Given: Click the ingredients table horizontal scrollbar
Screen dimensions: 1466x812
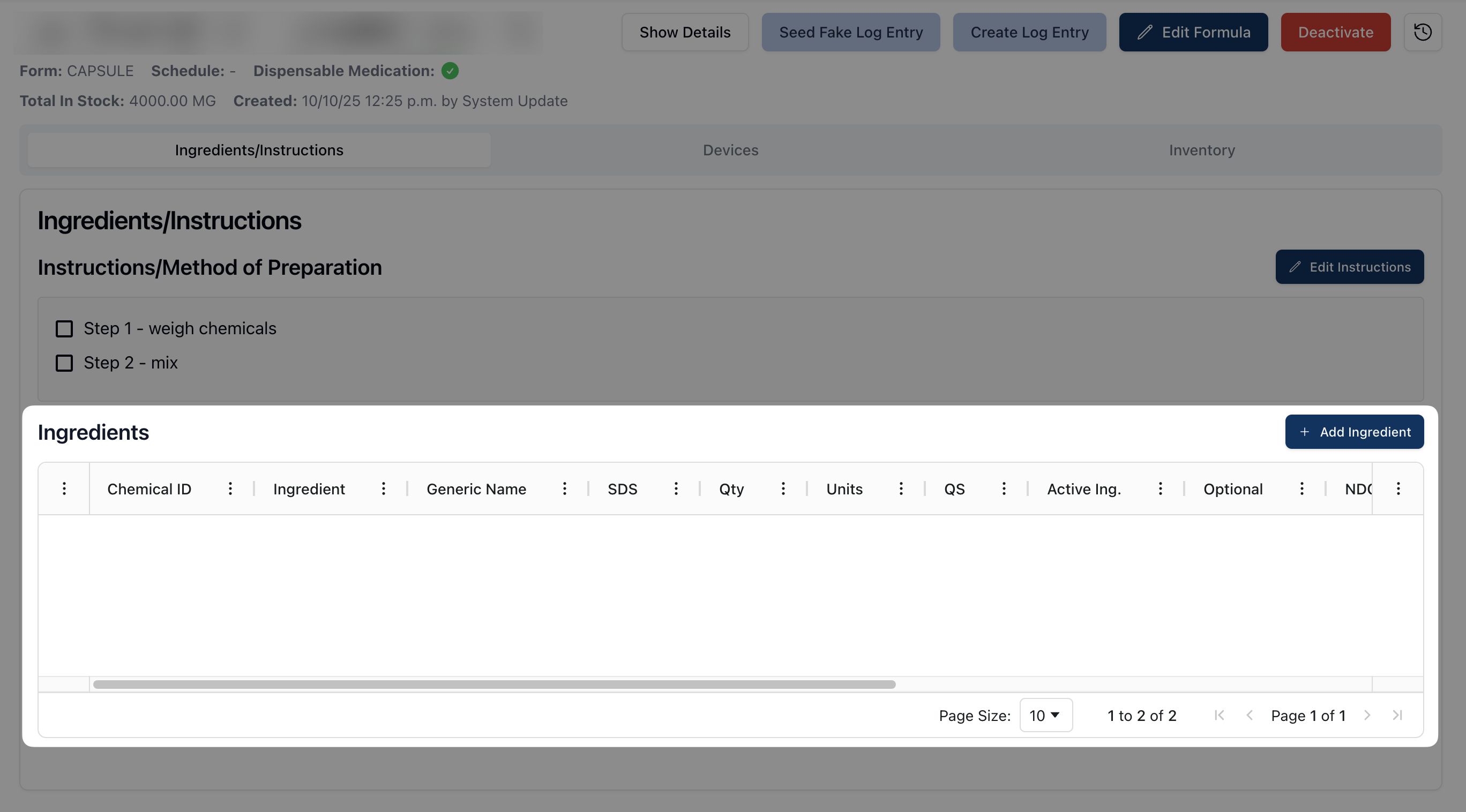Looking at the screenshot, I should pyautogui.click(x=494, y=685).
